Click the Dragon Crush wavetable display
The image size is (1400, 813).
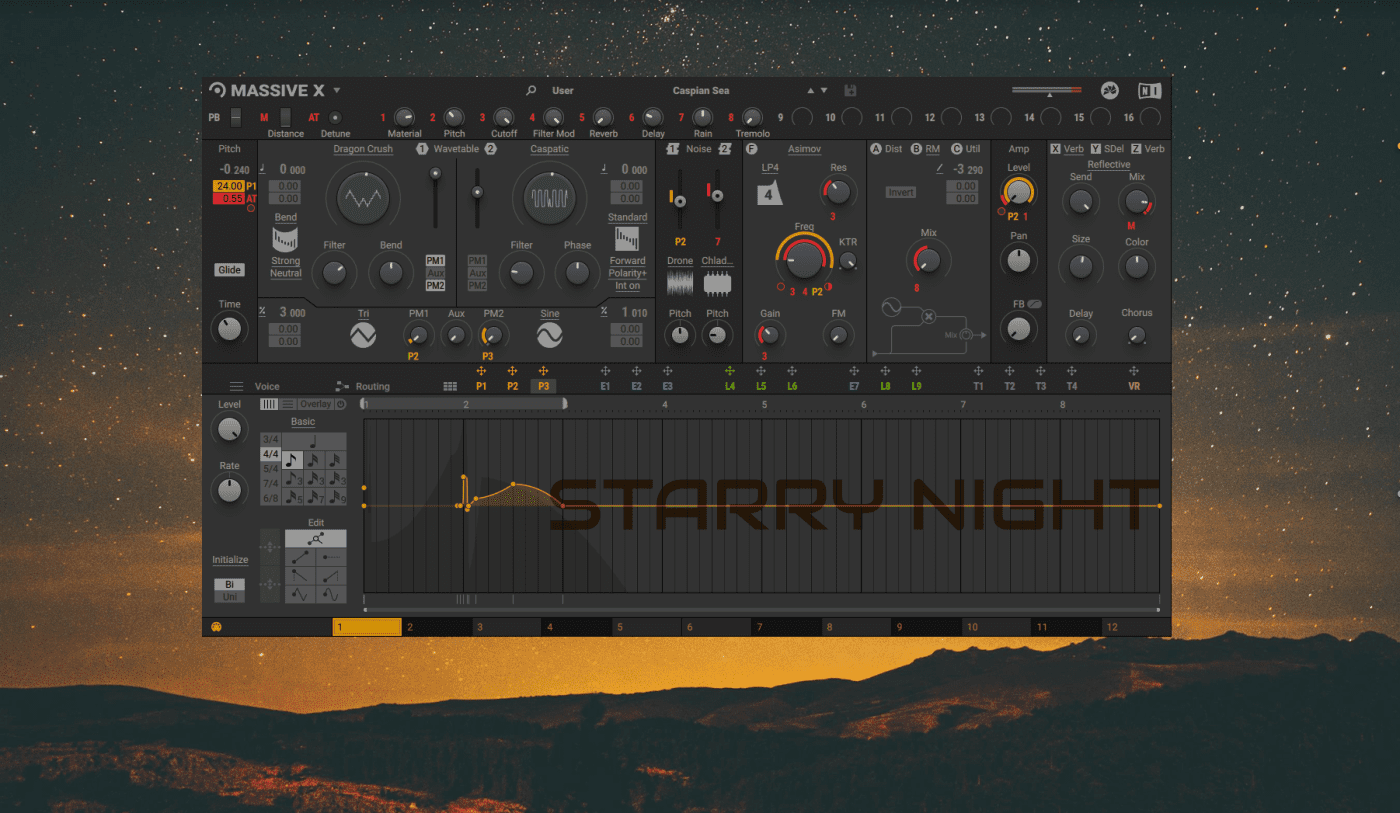pos(362,199)
